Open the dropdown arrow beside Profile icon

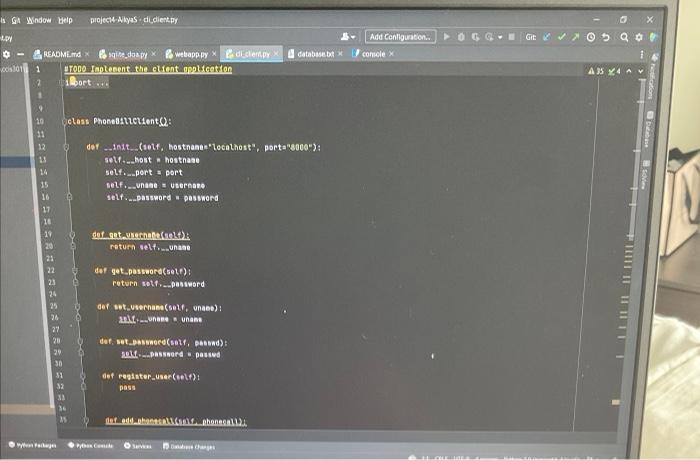click(500, 38)
